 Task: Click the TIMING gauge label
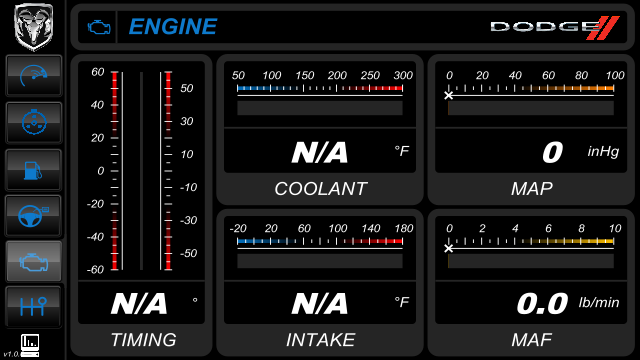tap(143, 340)
